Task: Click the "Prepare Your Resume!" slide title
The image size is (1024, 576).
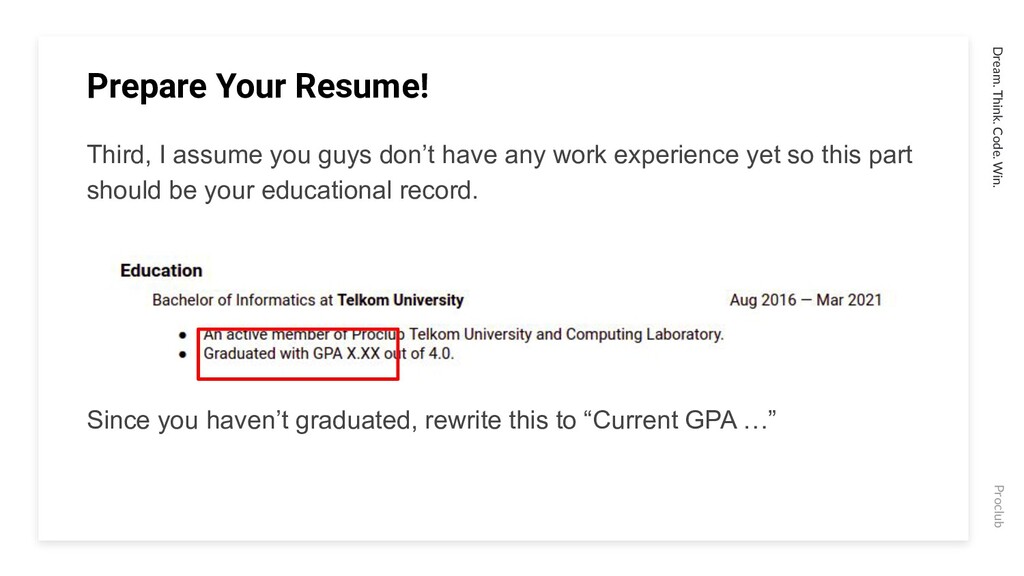Action: click(257, 86)
